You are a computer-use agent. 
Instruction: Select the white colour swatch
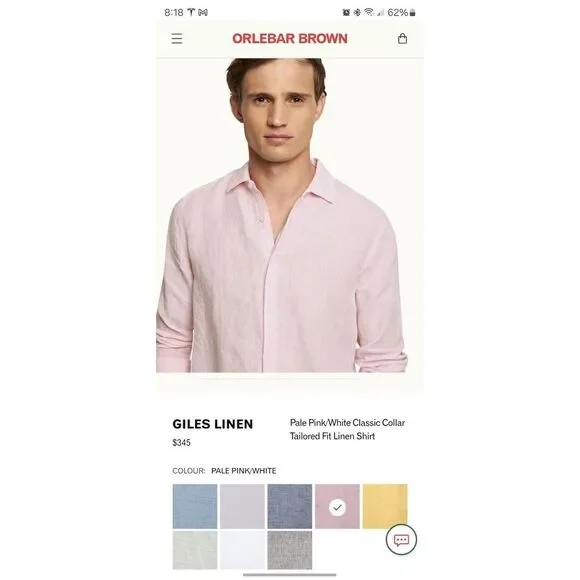coord(242,550)
